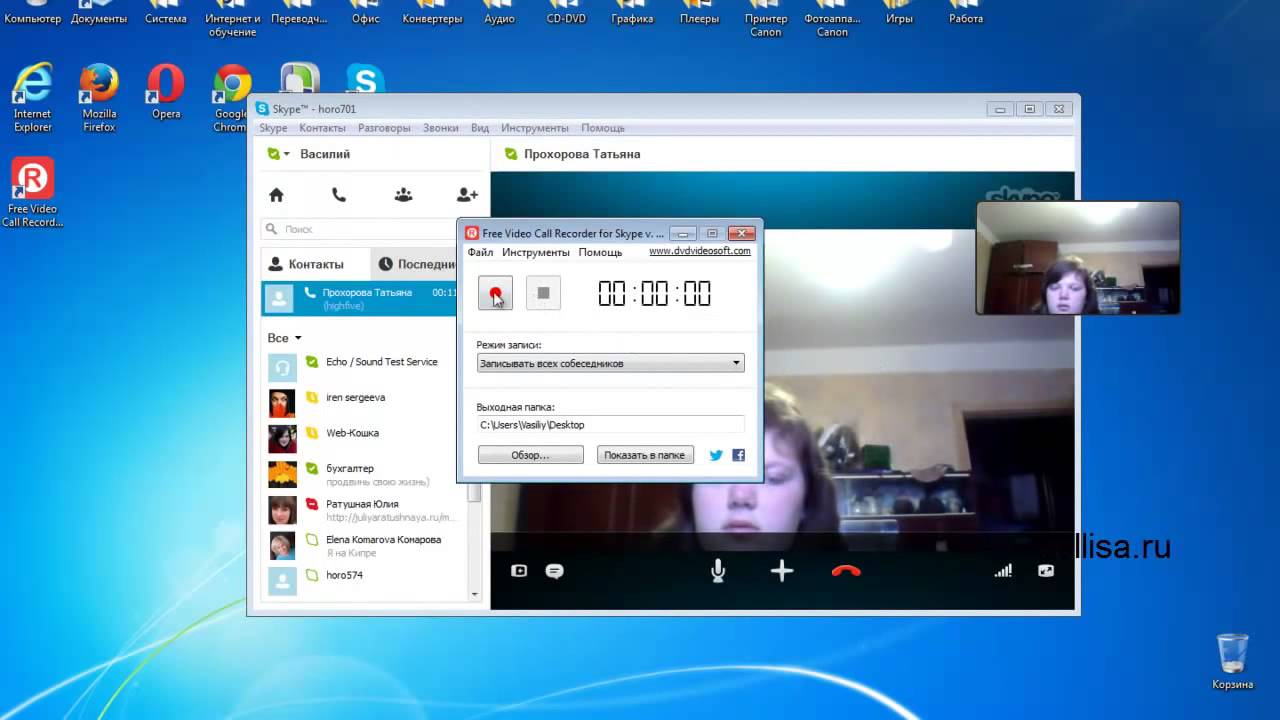Switch to the Последние tab
The width and height of the screenshot is (1280, 720).
click(415, 264)
